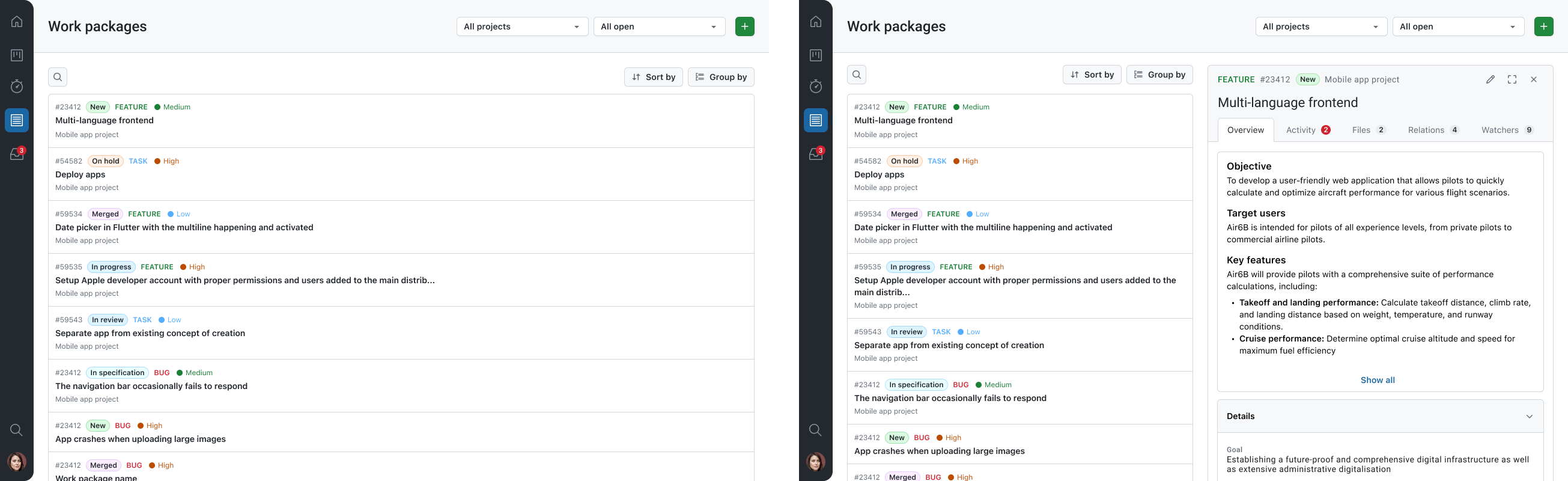Close the Multi-language frontend details panel
The height and width of the screenshot is (481, 1568).
click(x=1534, y=79)
